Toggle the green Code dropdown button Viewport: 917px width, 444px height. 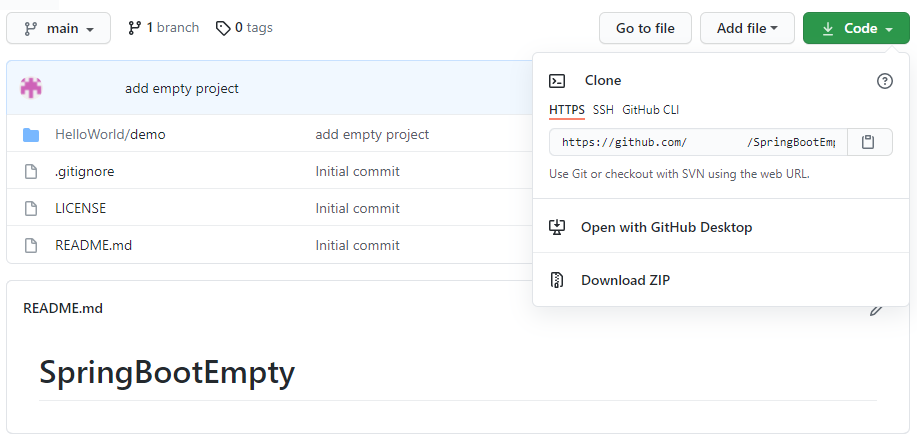pos(856,28)
